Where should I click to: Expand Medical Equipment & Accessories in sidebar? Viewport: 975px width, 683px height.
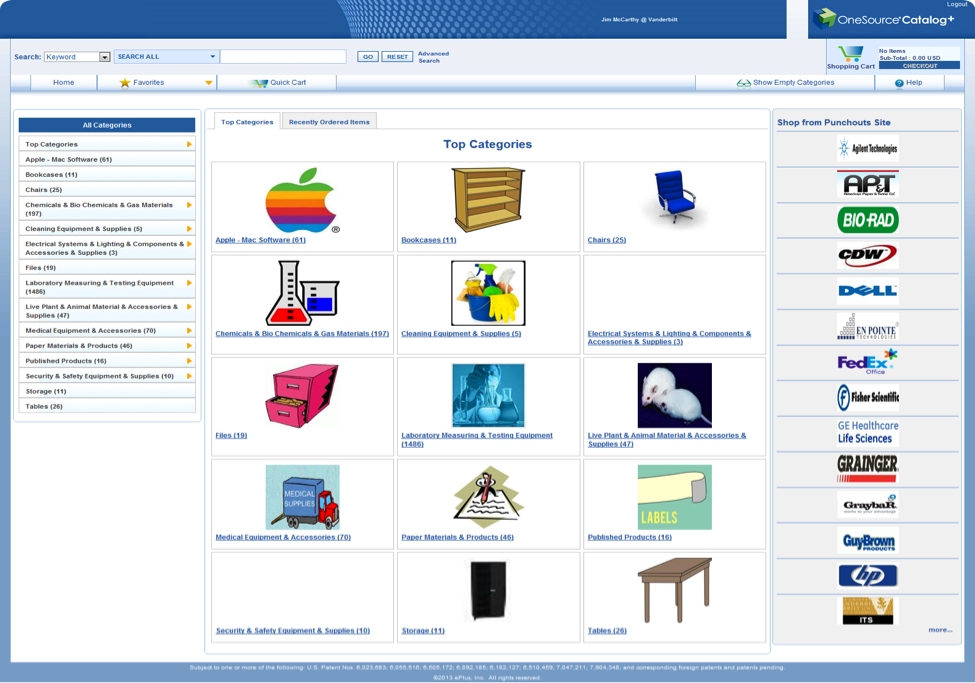(189, 330)
